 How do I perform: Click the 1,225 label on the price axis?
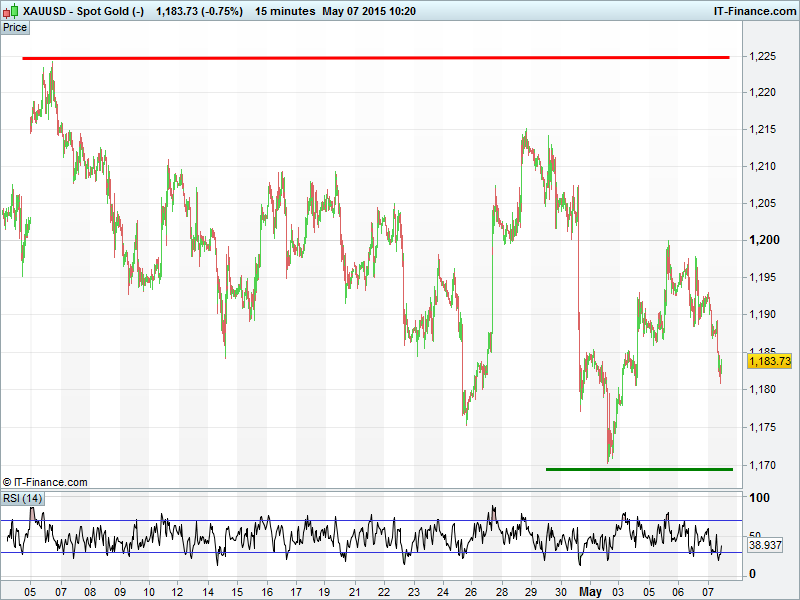[762, 57]
